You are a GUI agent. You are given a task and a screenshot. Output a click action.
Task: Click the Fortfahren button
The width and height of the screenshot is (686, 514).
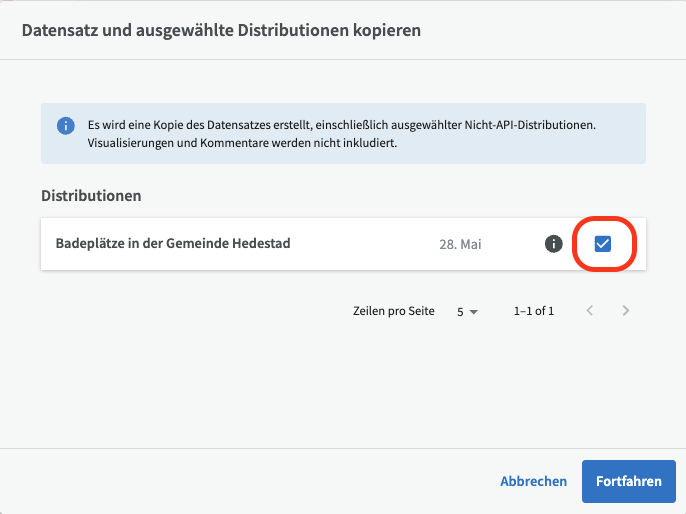[629, 481]
